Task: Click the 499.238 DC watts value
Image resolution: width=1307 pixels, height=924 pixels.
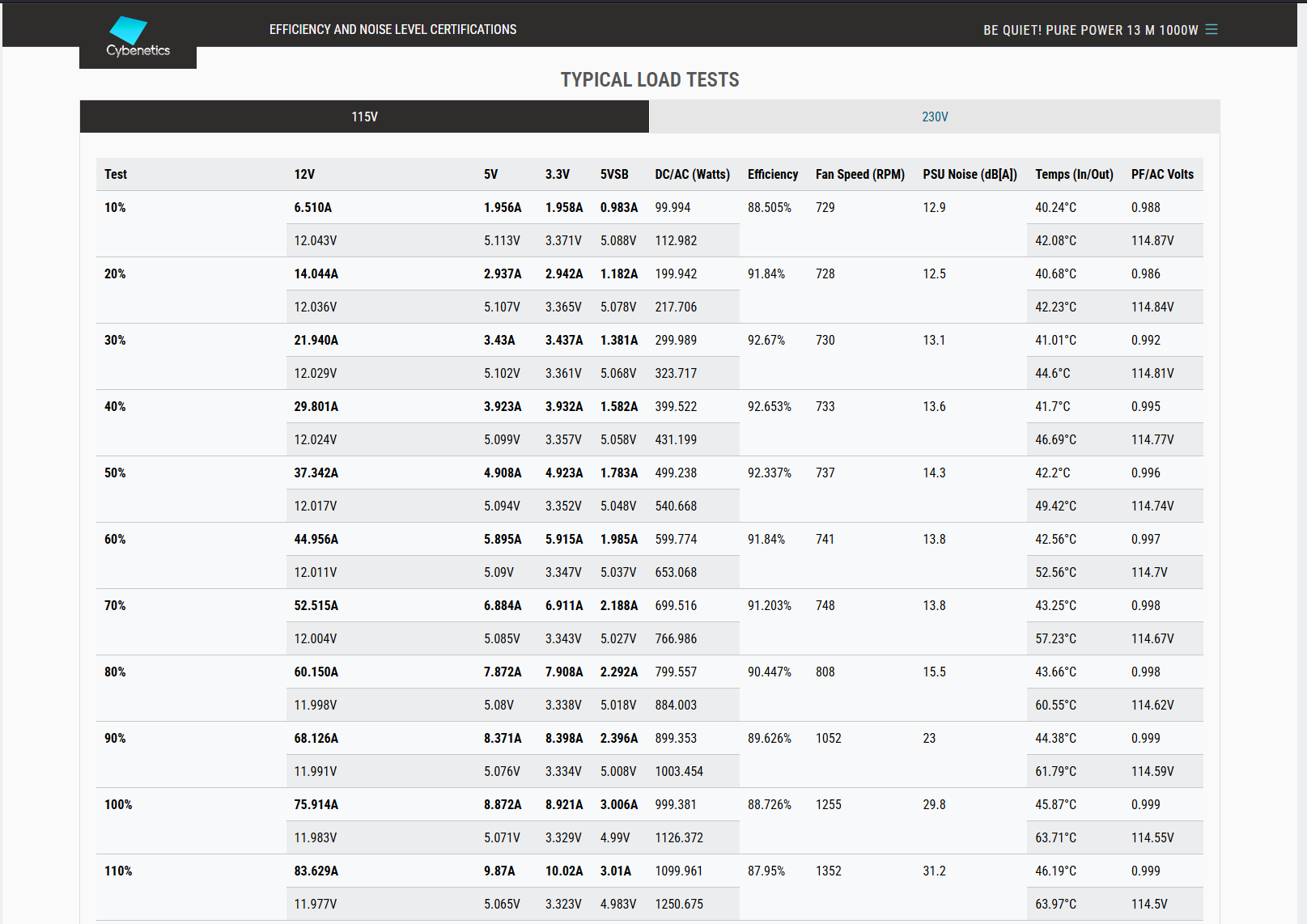Action: [x=677, y=473]
